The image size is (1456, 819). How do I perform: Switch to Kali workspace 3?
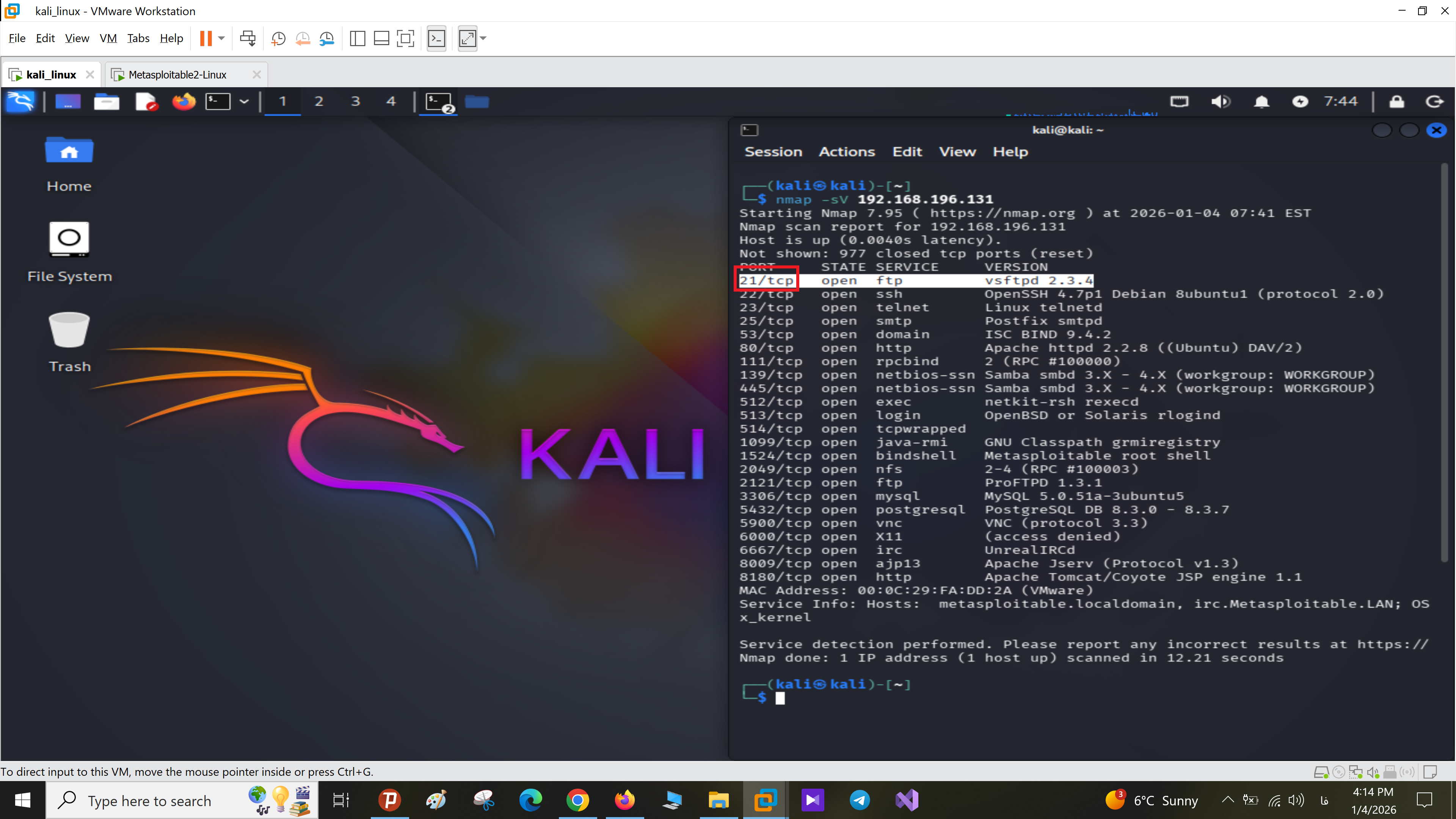pyautogui.click(x=355, y=102)
